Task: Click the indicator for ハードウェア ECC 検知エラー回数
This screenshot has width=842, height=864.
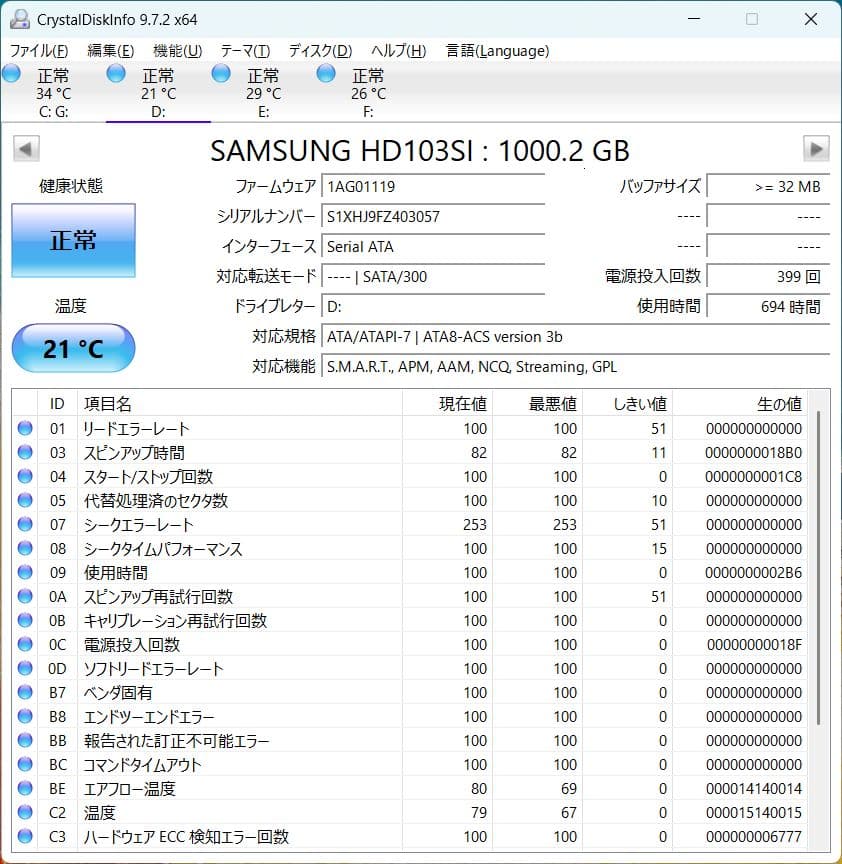Action: 24,837
